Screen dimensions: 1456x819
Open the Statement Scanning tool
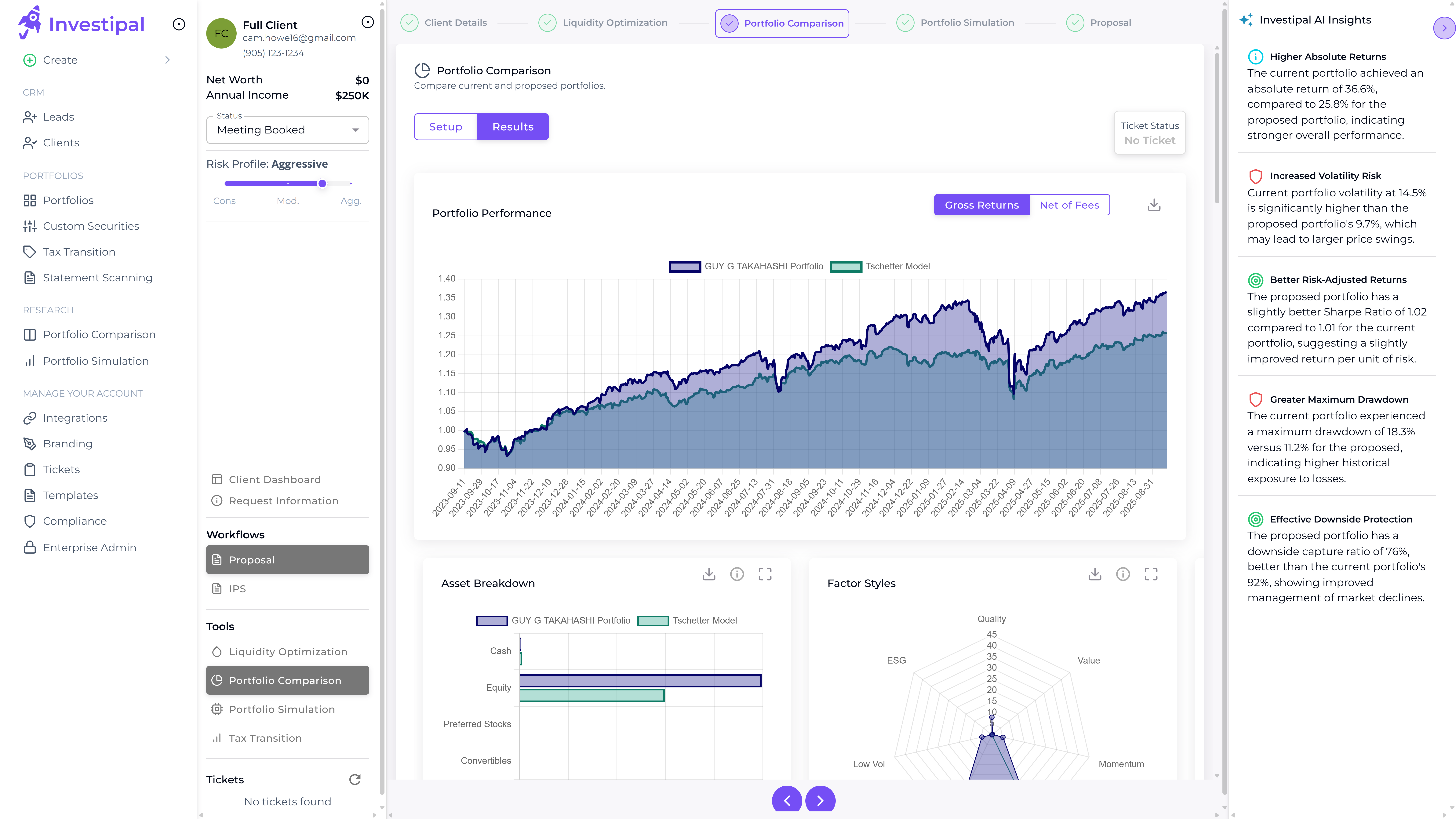coord(97,278)
